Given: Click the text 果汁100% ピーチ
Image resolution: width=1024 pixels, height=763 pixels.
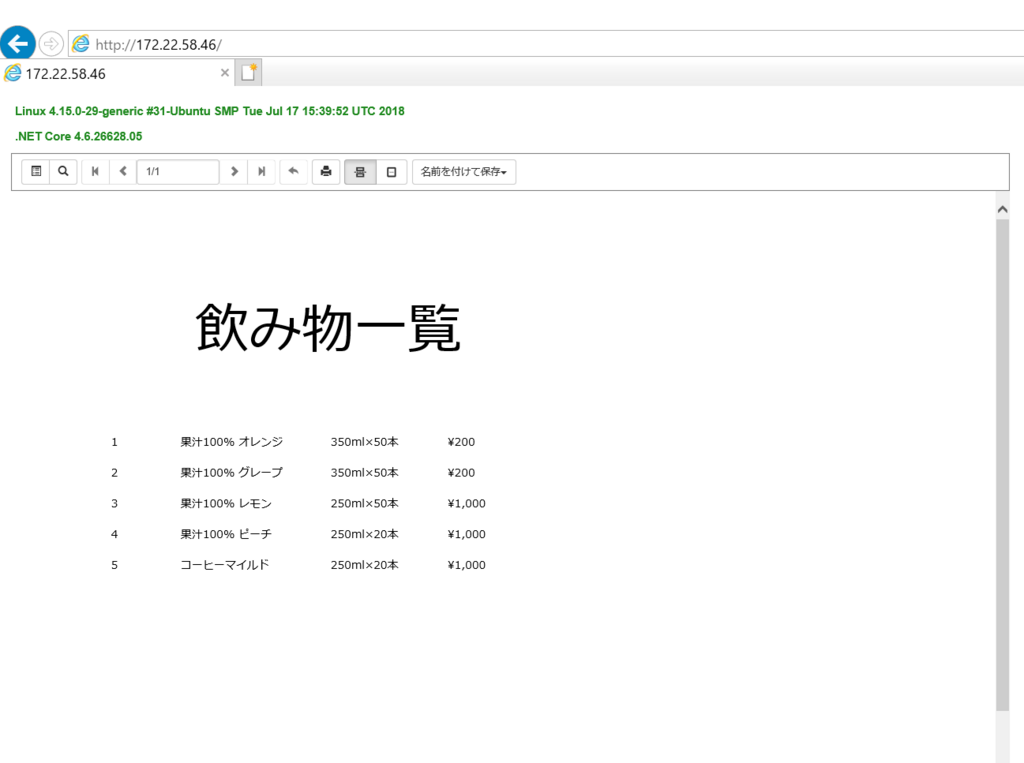Looking at the screenshot, I should pyautogui.click(x=226, y=534).
